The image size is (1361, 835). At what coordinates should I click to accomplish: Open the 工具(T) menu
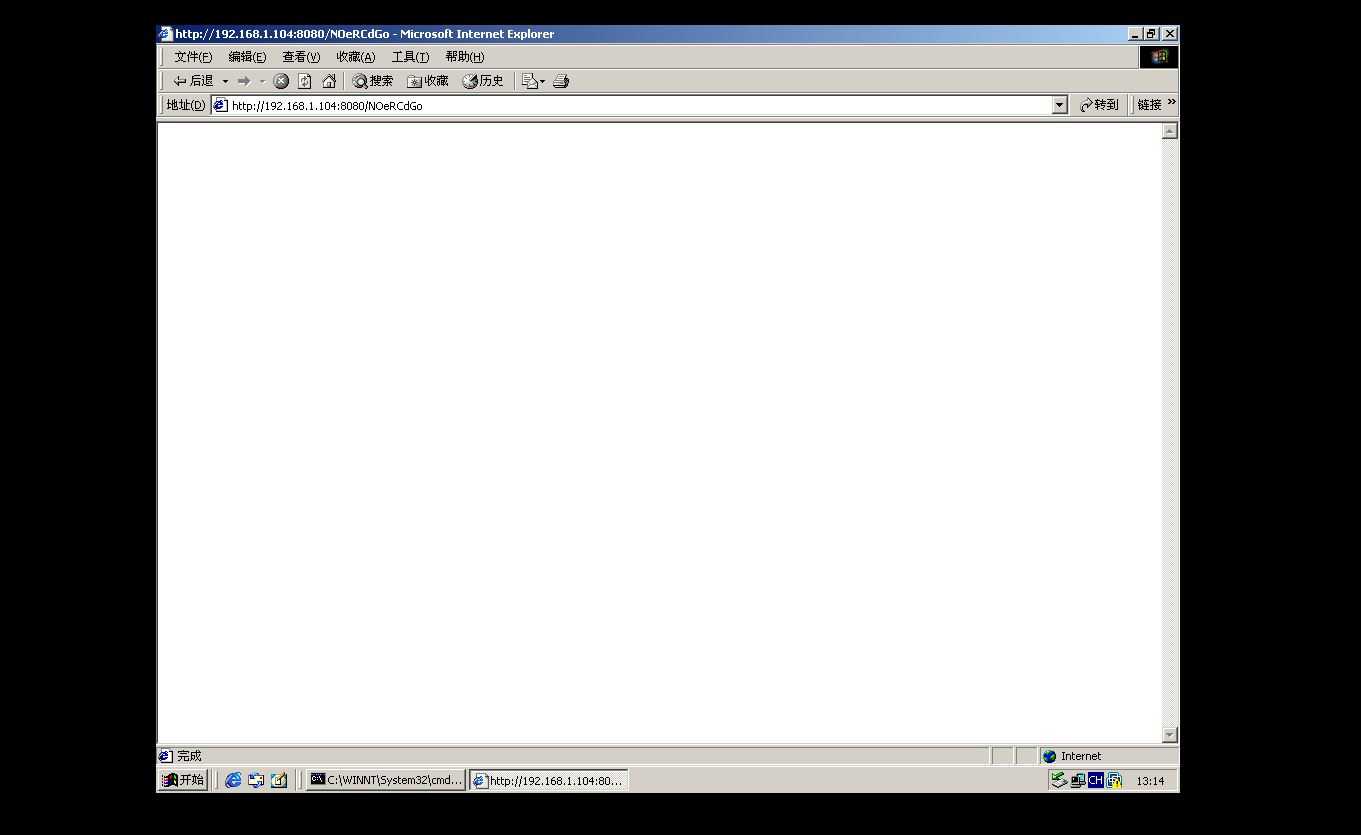(410, 57)
